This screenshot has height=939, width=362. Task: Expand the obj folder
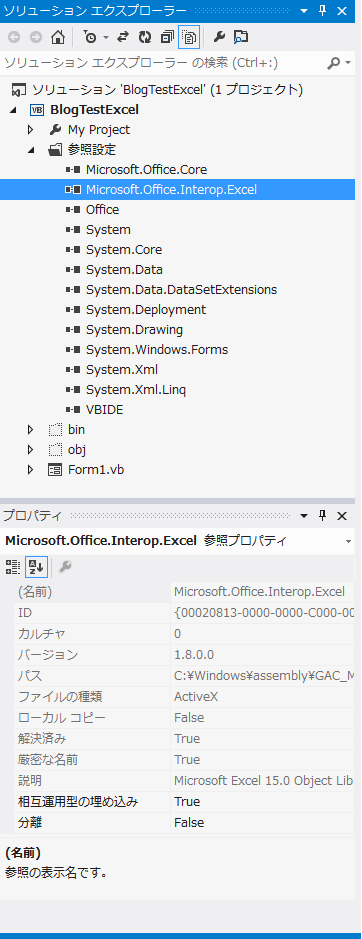[31, 450]
